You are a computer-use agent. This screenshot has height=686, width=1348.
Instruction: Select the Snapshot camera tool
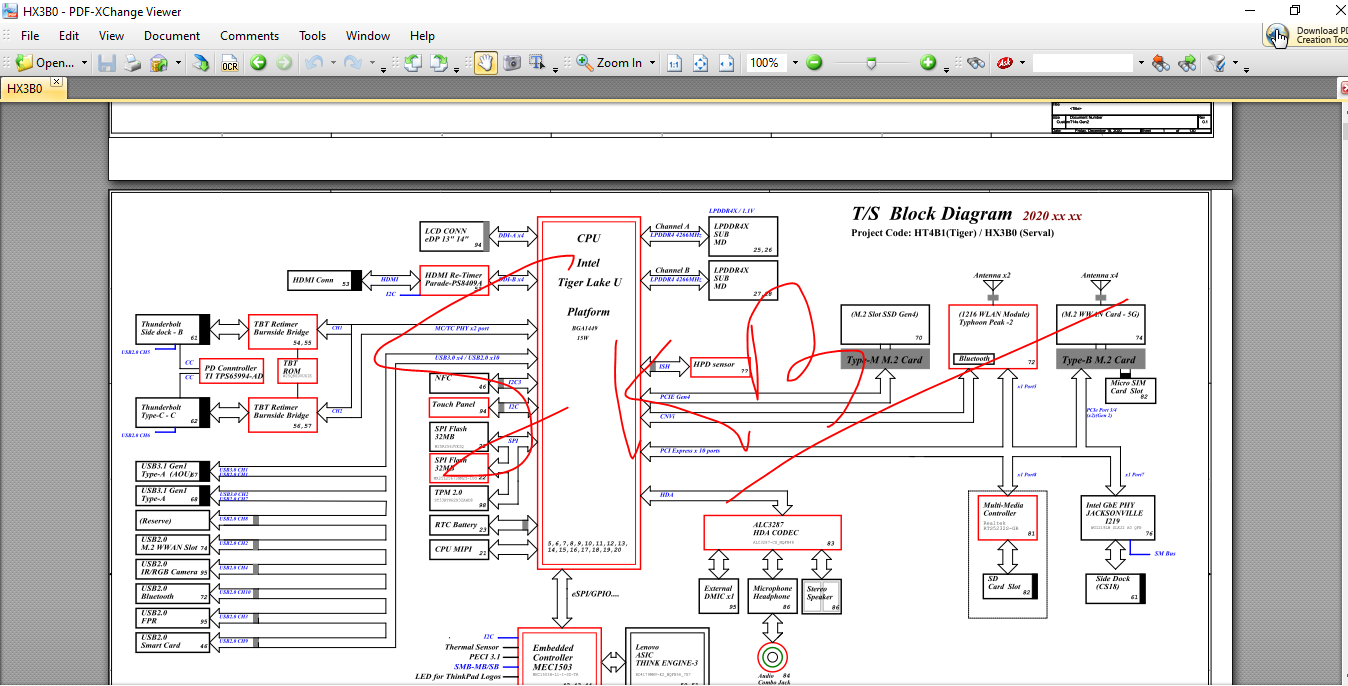coord(512,63)
